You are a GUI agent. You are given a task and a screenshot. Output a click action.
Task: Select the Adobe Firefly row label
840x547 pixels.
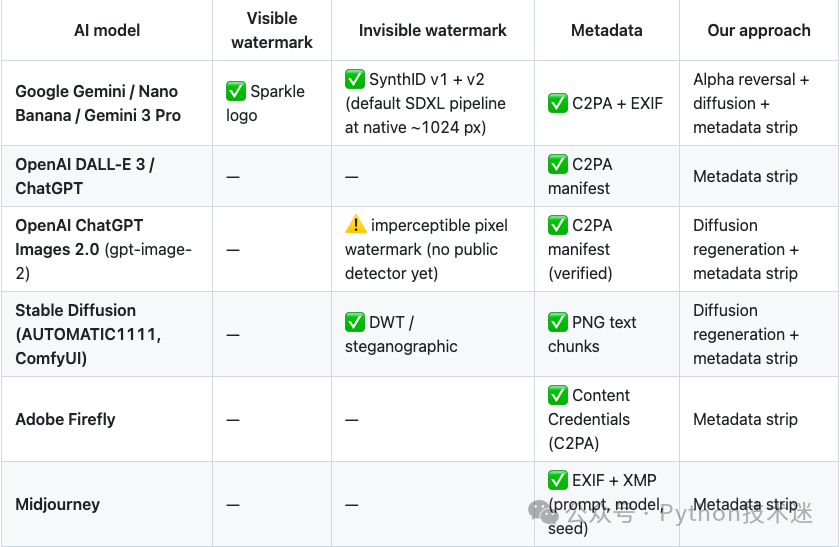pyautogui.click(x=65, y=419)
